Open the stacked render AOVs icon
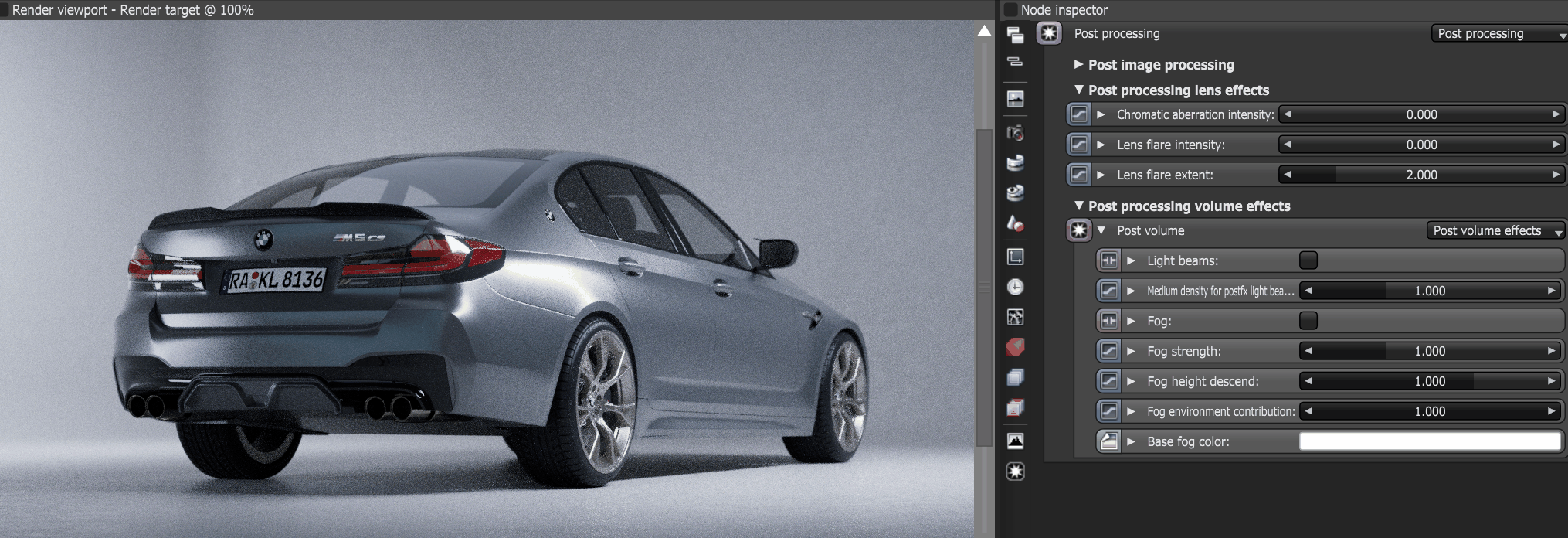This screenshot has height=538, width=1568. [x=1015, y=377]
